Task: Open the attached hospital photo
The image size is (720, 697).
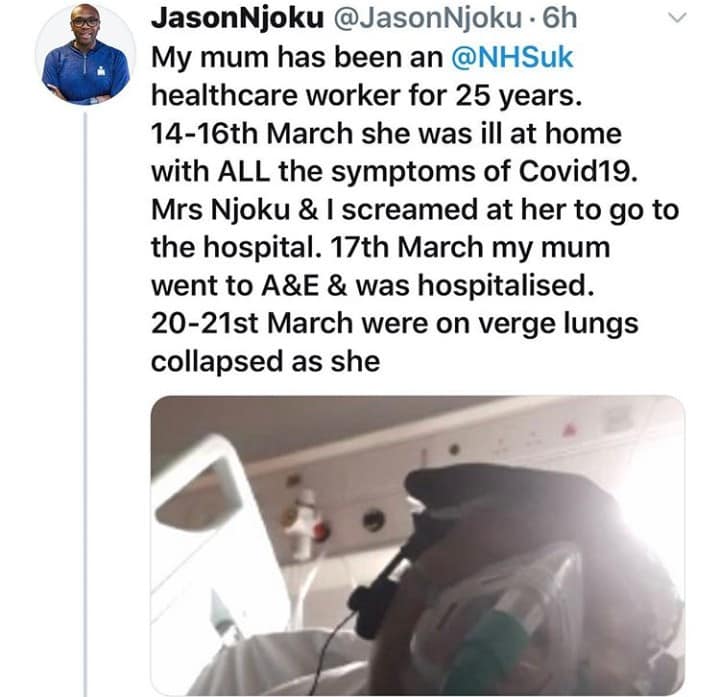Action: click(x=417, y=545)
